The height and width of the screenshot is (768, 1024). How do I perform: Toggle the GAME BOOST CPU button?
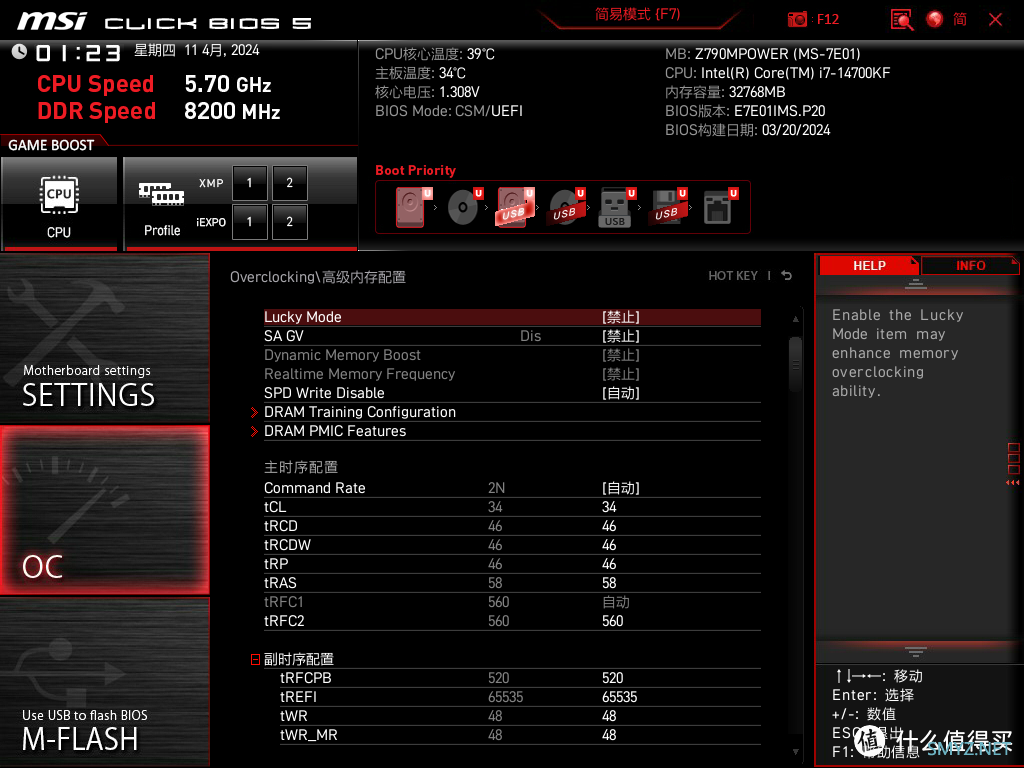coord(59,204)
